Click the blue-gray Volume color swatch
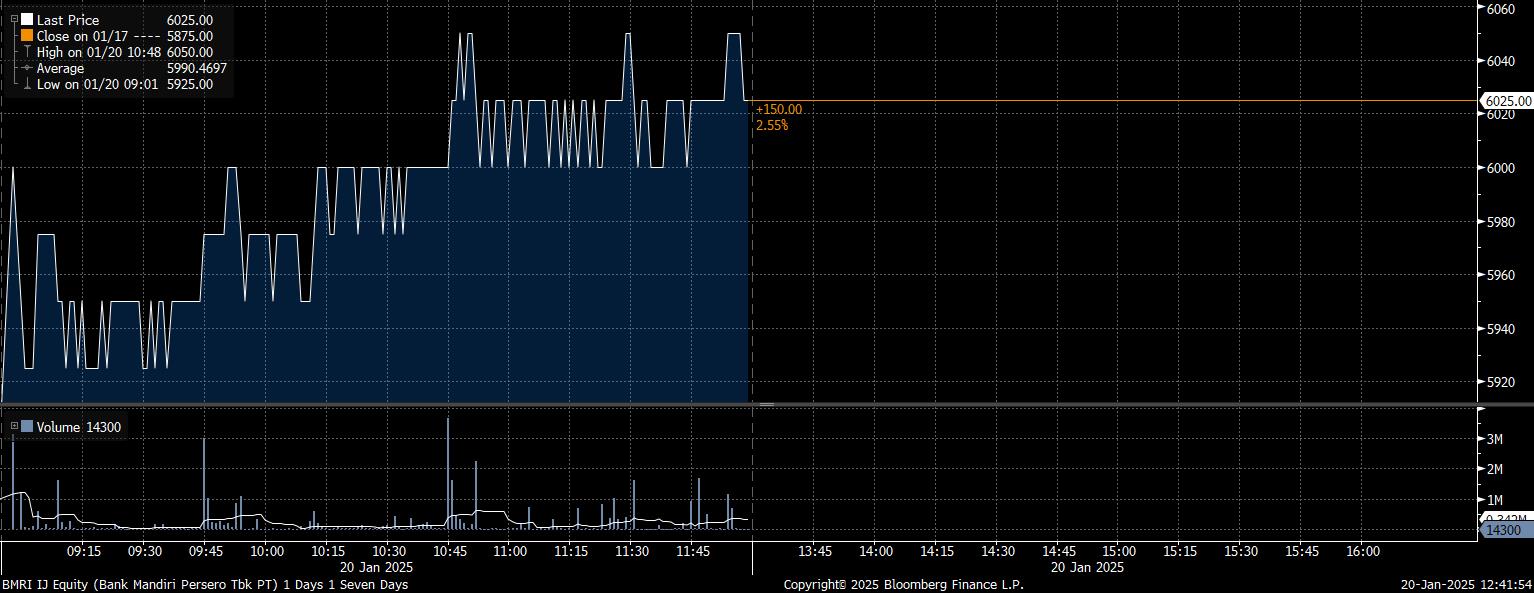 pyautogui.click(x=27, y=427)
